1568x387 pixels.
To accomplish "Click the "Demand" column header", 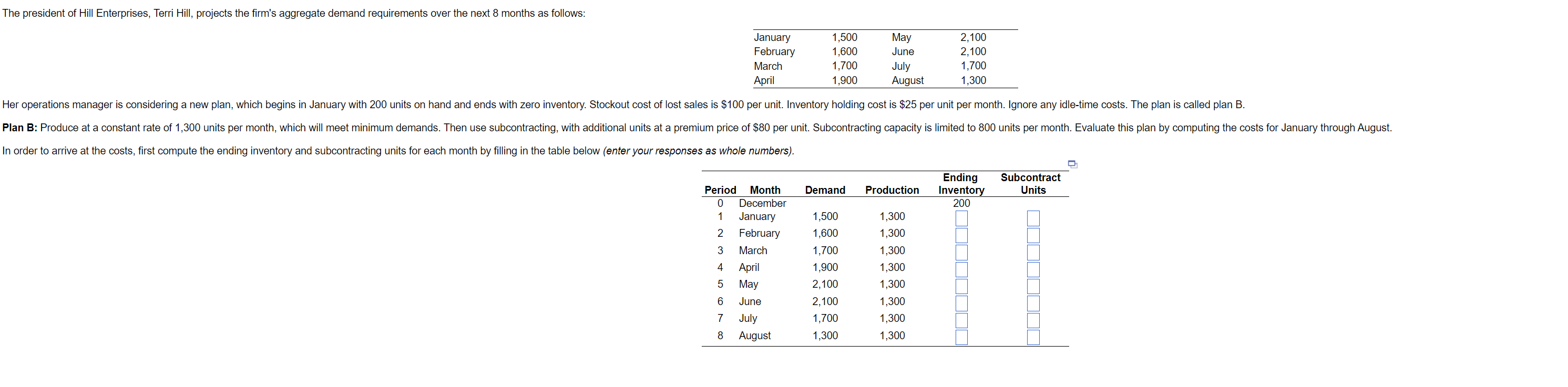I will coord(825,190).
